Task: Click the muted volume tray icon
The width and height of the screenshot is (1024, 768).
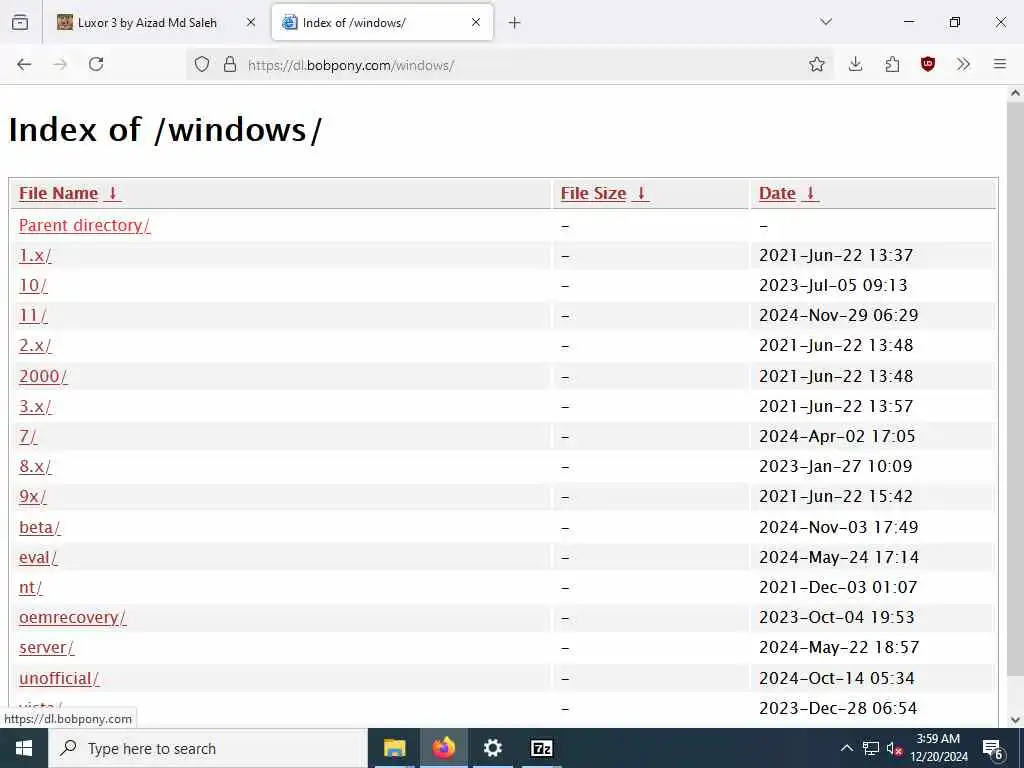Action: [x=894, y=748]
